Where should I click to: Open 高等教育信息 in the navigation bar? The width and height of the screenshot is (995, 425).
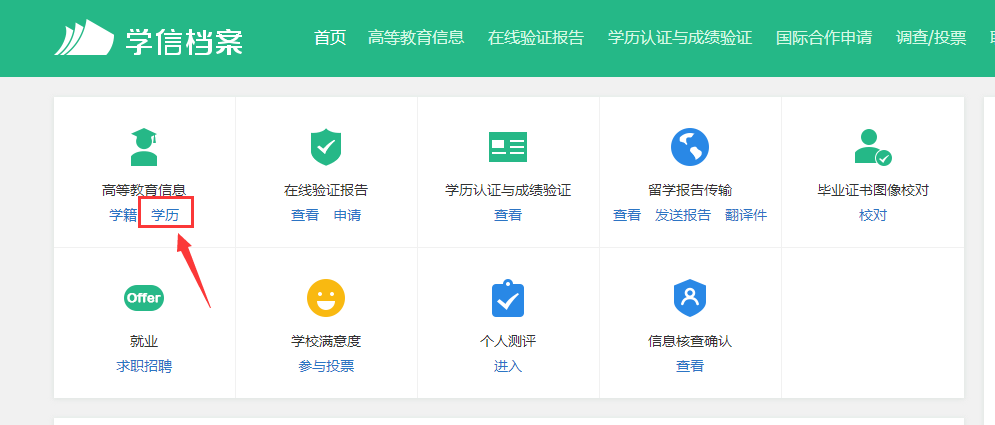pos(416,38)
